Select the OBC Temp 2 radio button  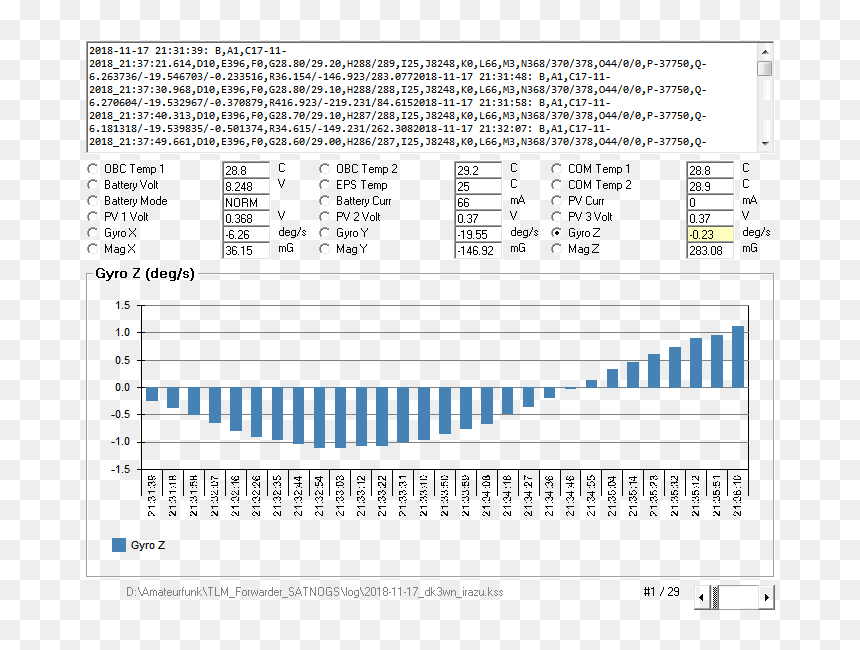325,169
